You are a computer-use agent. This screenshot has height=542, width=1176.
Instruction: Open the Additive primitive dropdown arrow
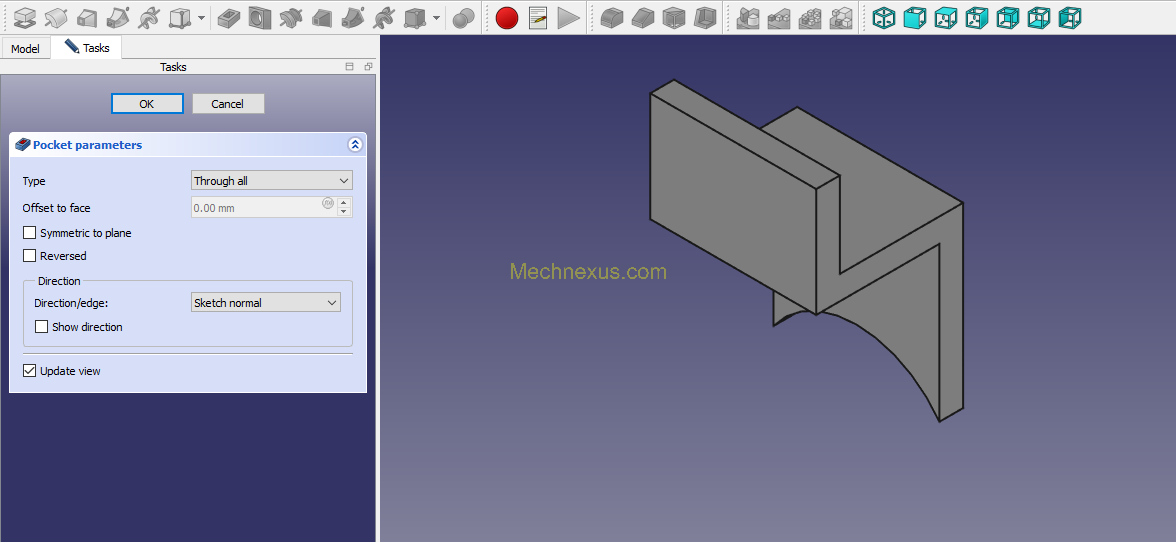coord(201,17)
